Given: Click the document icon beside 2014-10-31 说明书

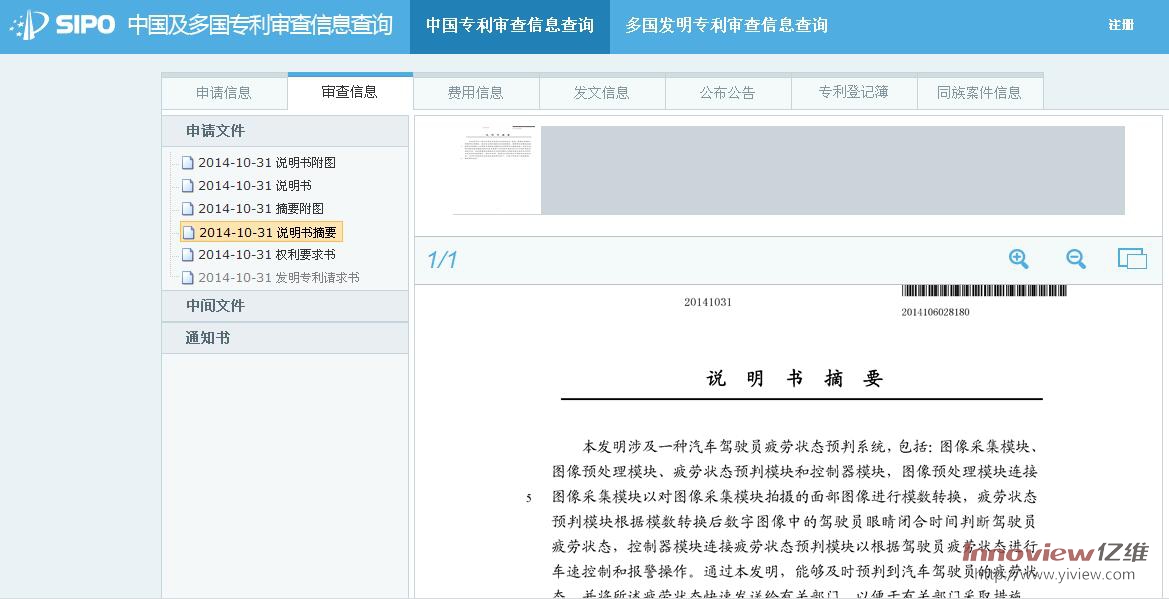Looking at the screenshot, I should tap(187, 185).
